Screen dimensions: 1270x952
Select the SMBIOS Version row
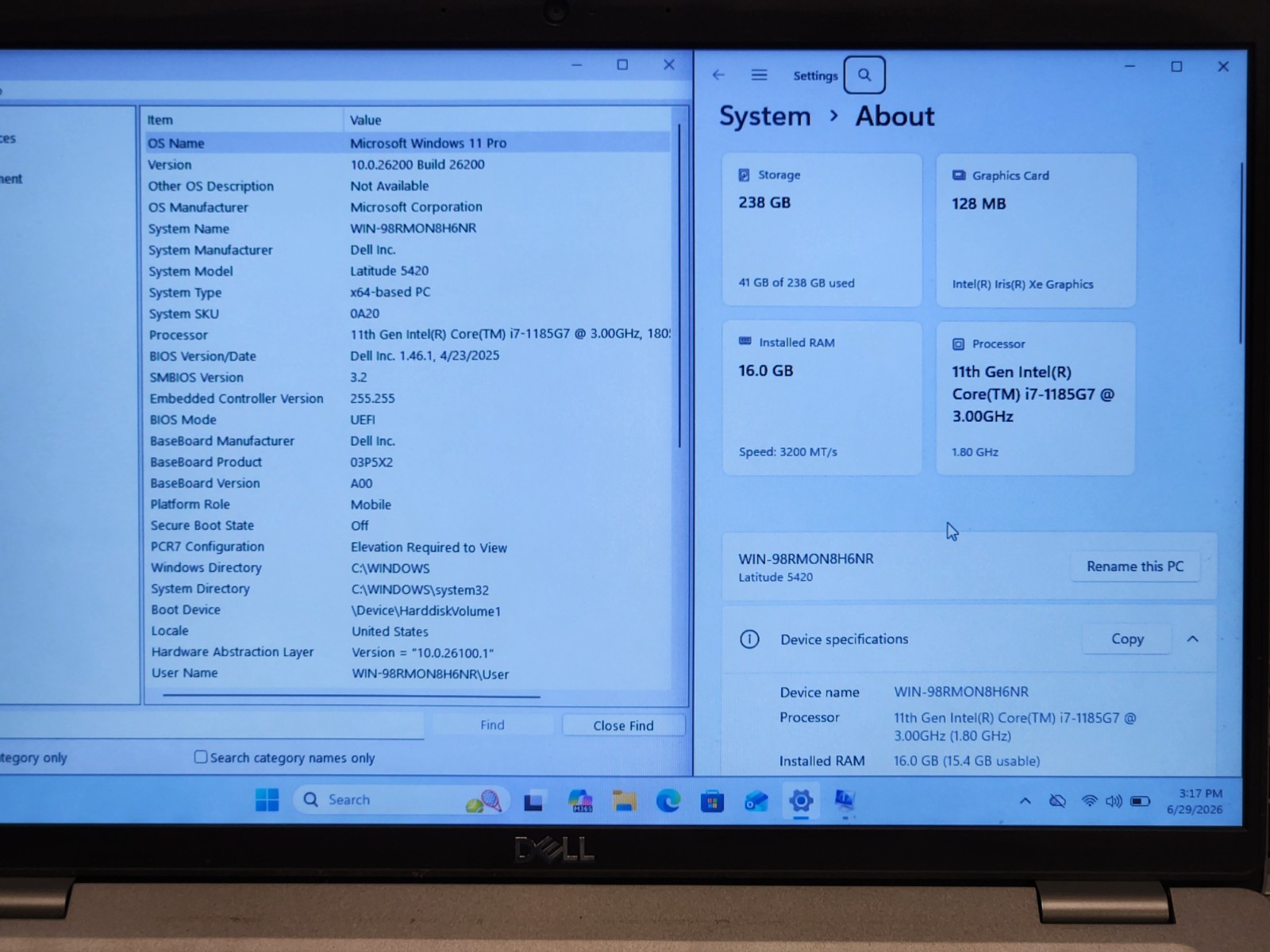point(408,377)
